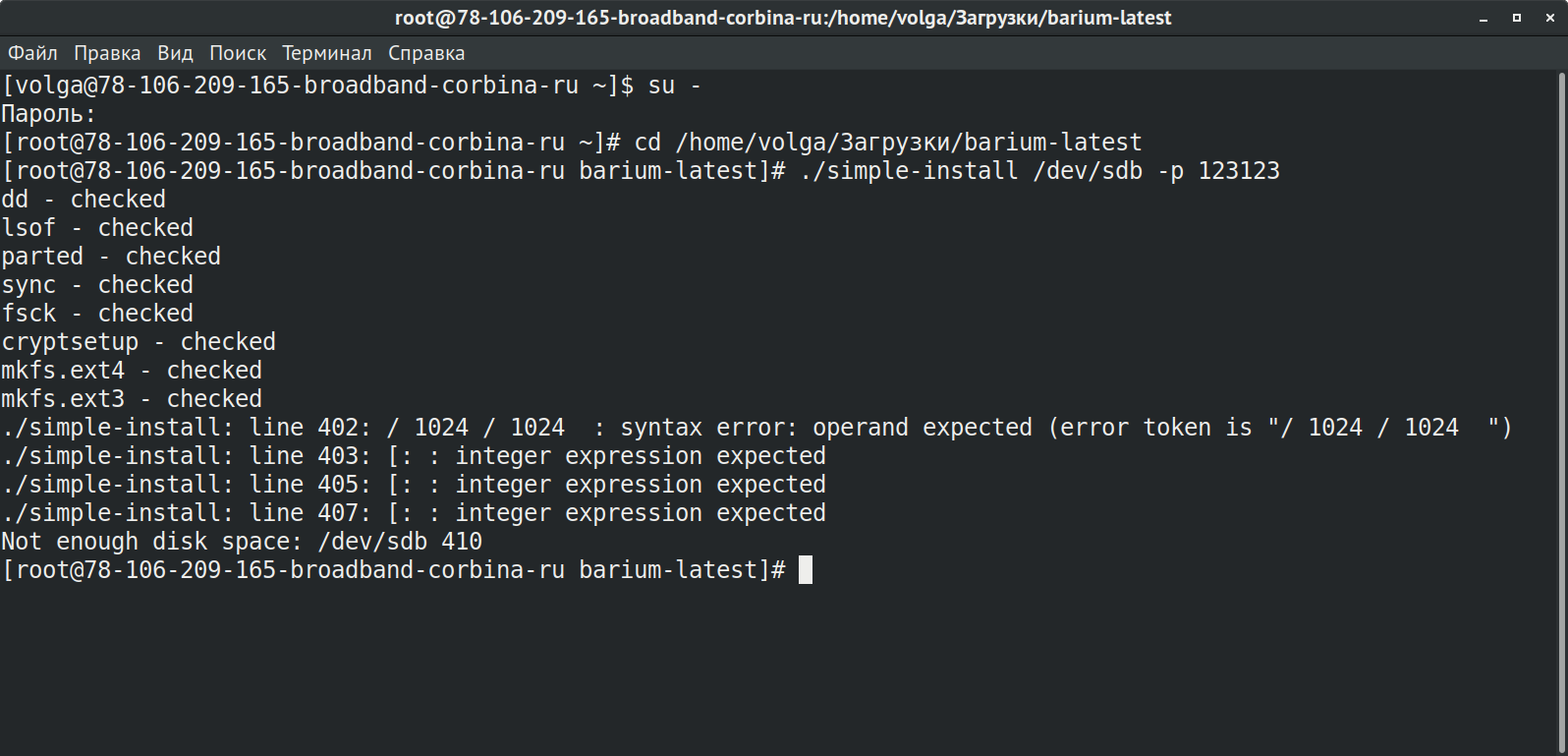Click the line 402 syntax error message
Viewport: 1568px width, 756px height.
756,428
